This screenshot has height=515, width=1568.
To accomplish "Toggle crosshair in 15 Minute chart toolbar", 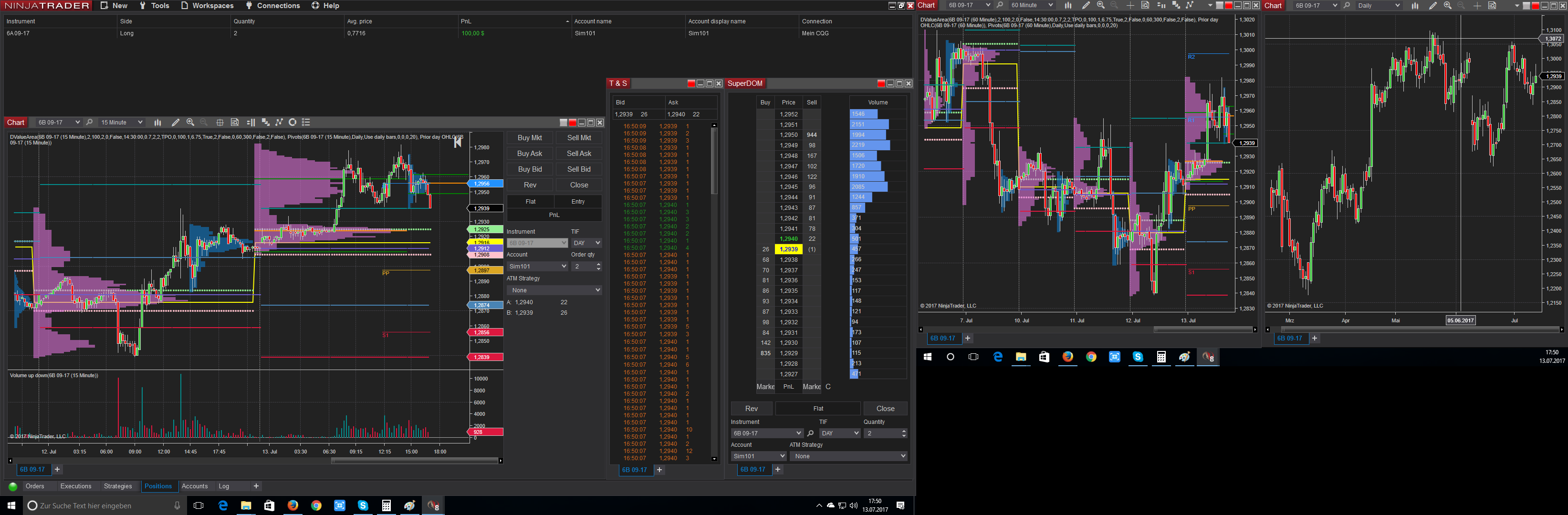I will [x=220, y=122].
